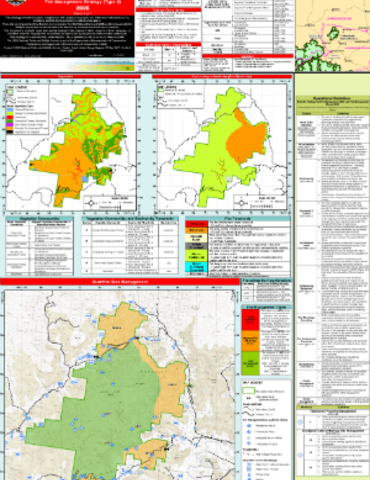Click the orange area on Fire Regime map

[246, 137]
